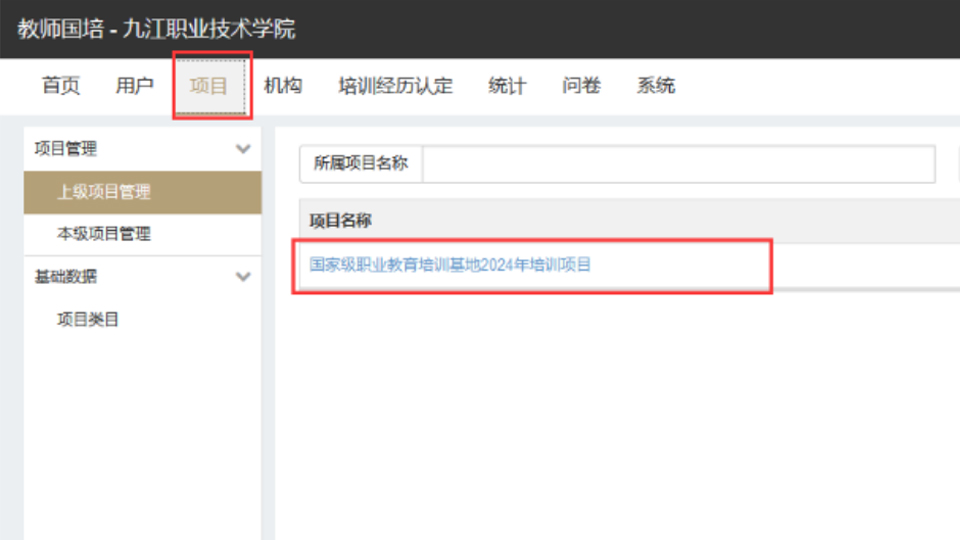960x540 pixels.
Task: Open 项目类目 under 基础数据
Action: coord(88,320)
